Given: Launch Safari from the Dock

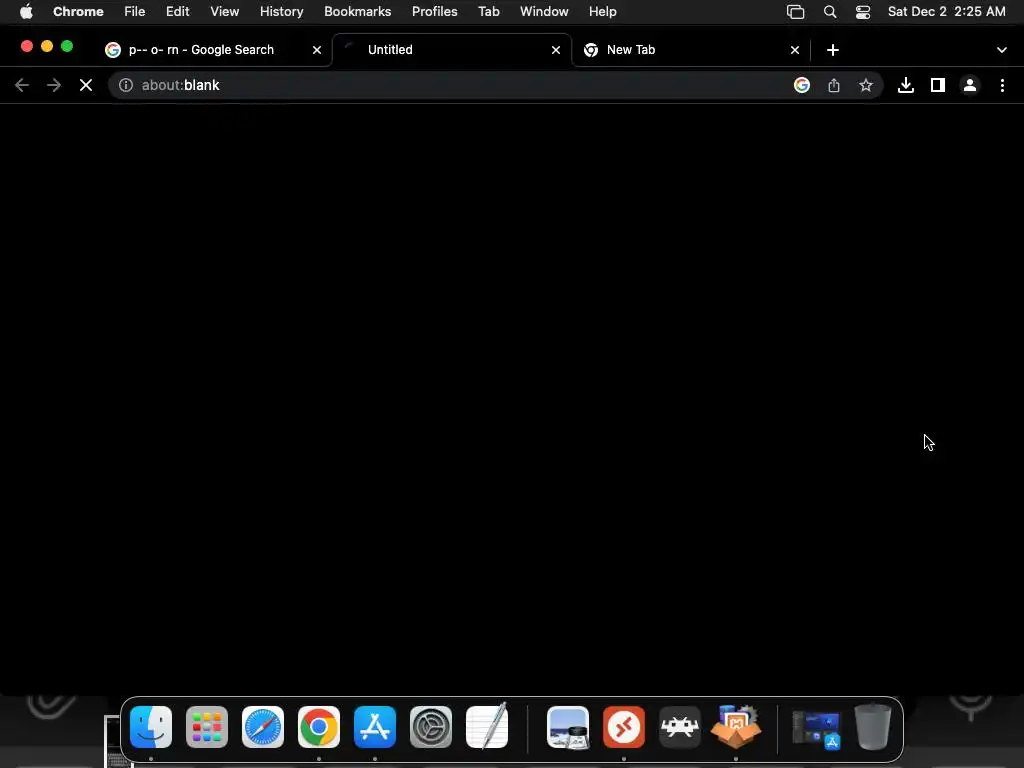Looking at the screenshot, I should point(263,727).
